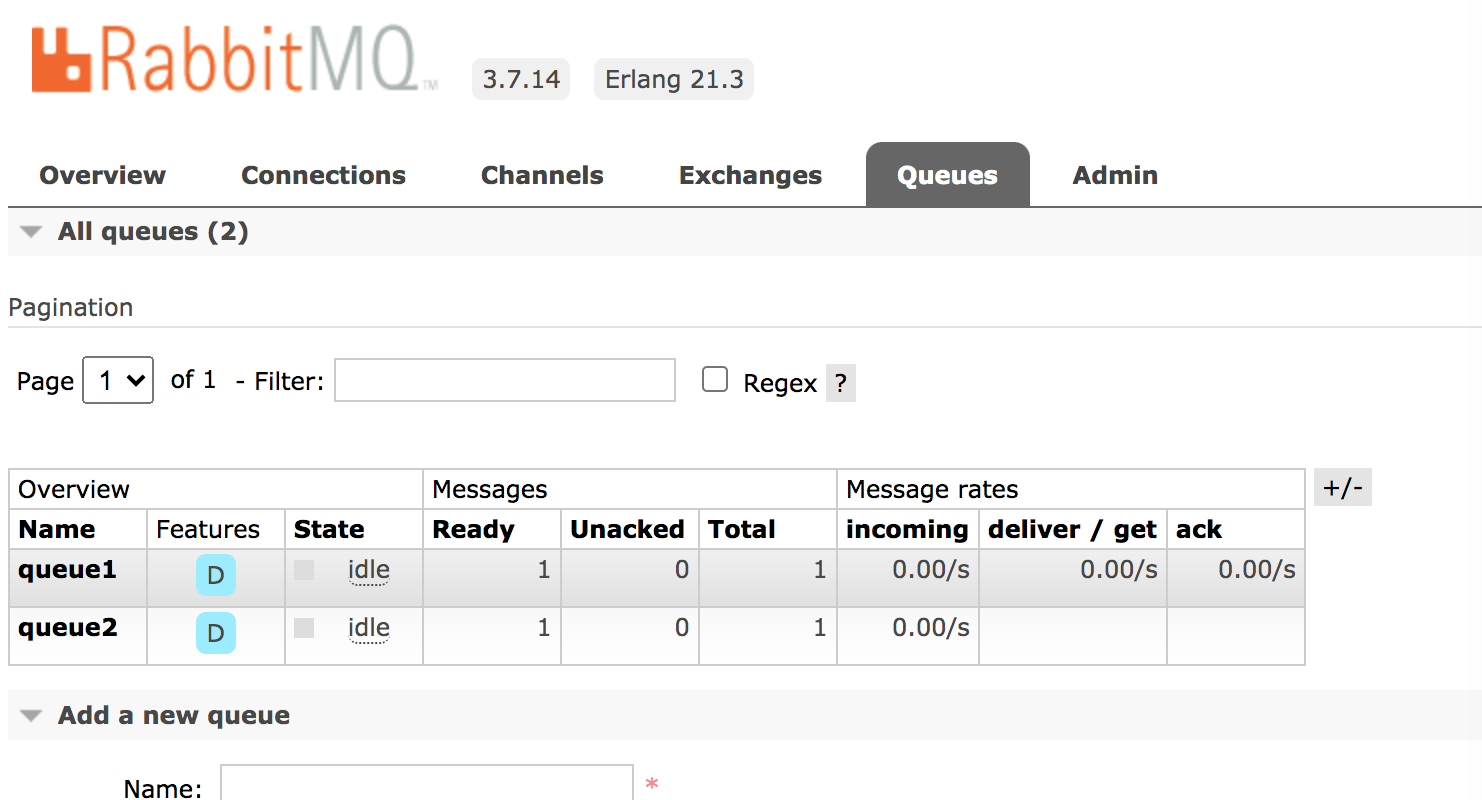Click the Pagination heading
Screen dimensions: 1482x800
[x=71, y=308]
